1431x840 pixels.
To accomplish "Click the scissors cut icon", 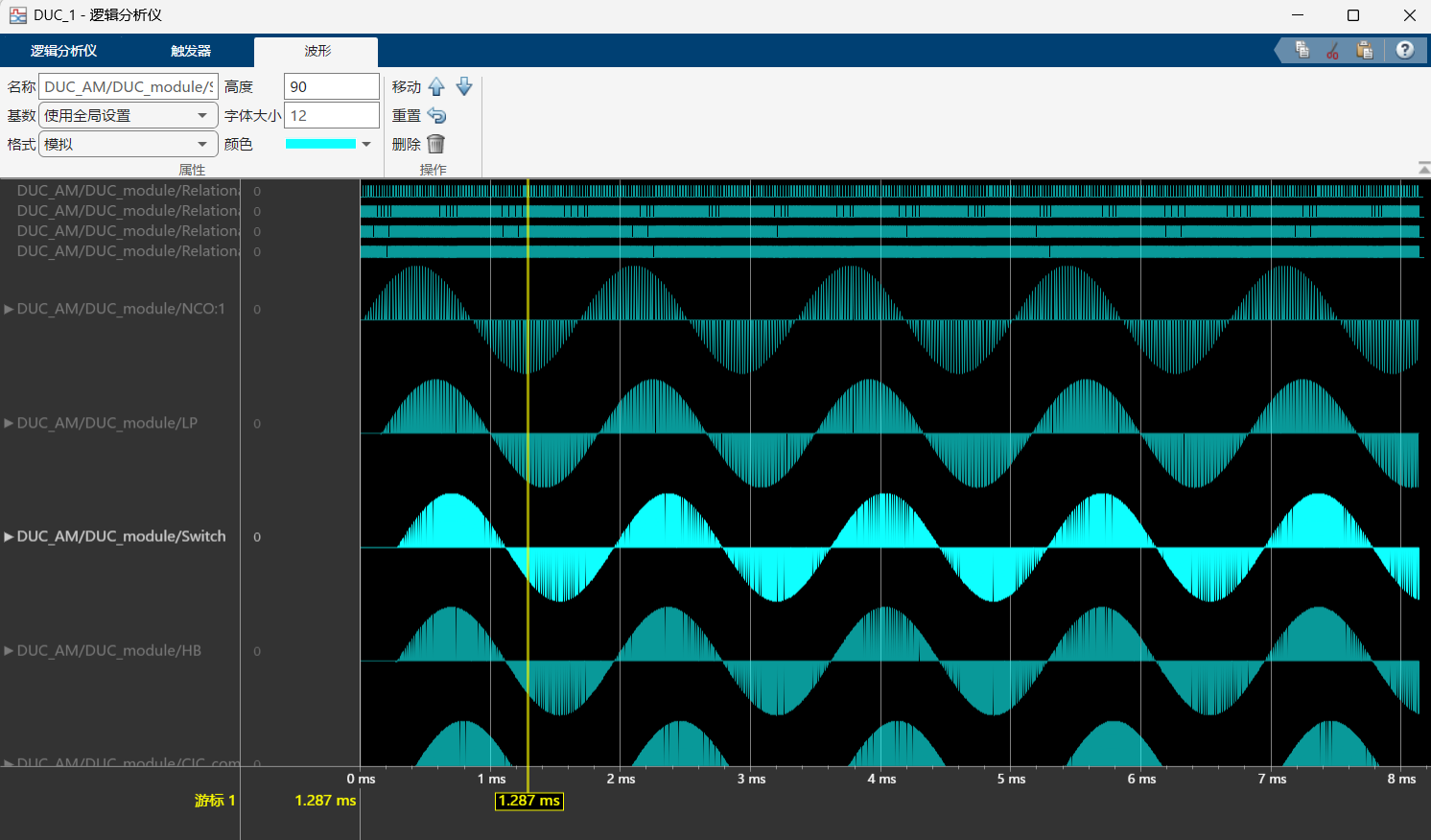I will [1332, 50].
